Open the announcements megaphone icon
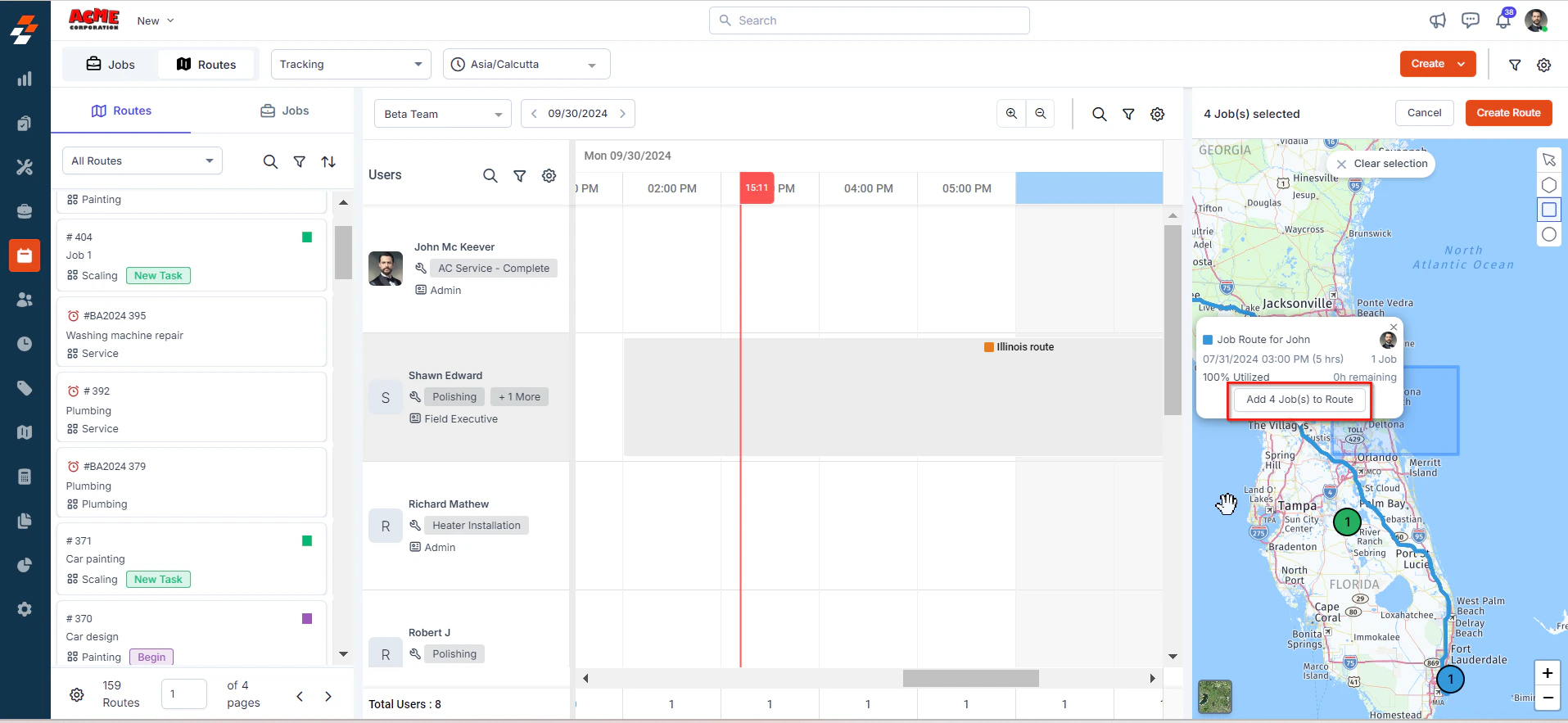The width and height of the screenshot is (1568, 723). 1438,20
